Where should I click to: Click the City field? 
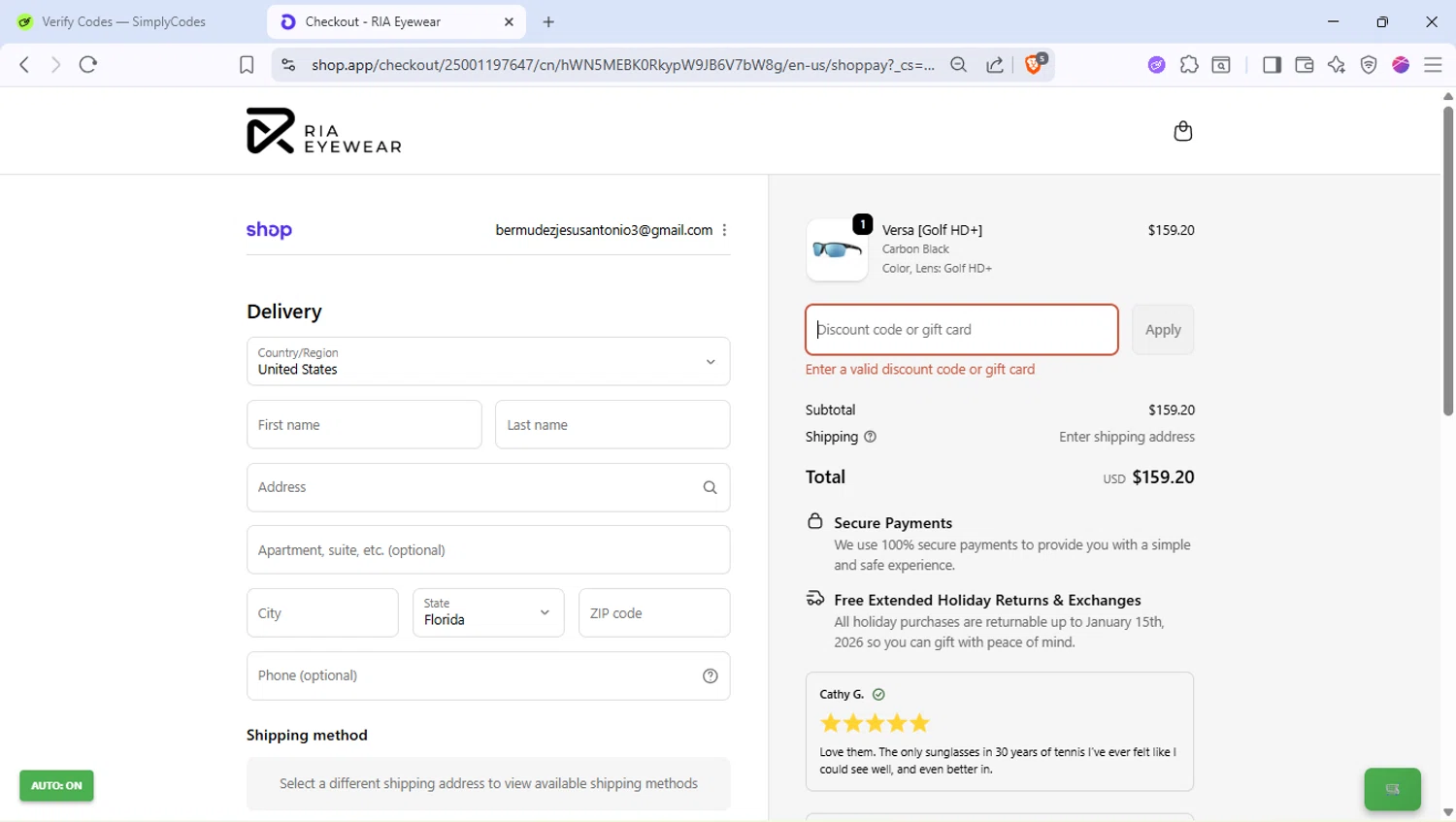[322, 612]
